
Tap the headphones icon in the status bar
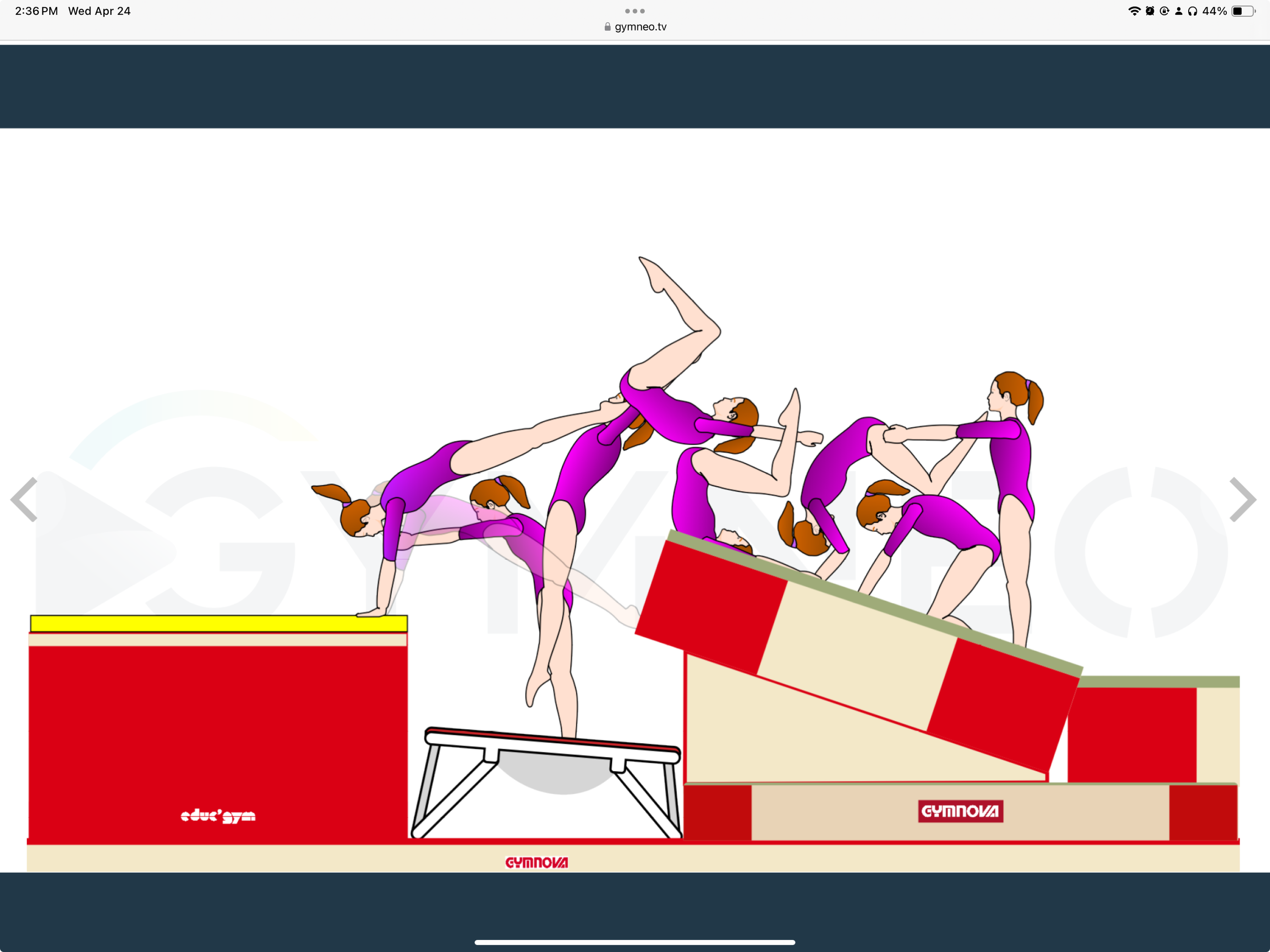click(1194, 10)
